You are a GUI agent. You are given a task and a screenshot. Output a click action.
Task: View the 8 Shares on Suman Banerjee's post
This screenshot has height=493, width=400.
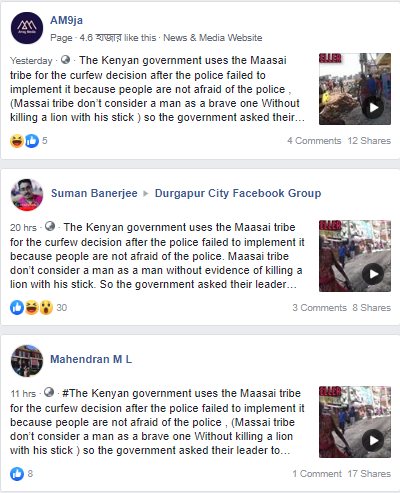pyautogui.click(x=372, y=308)
